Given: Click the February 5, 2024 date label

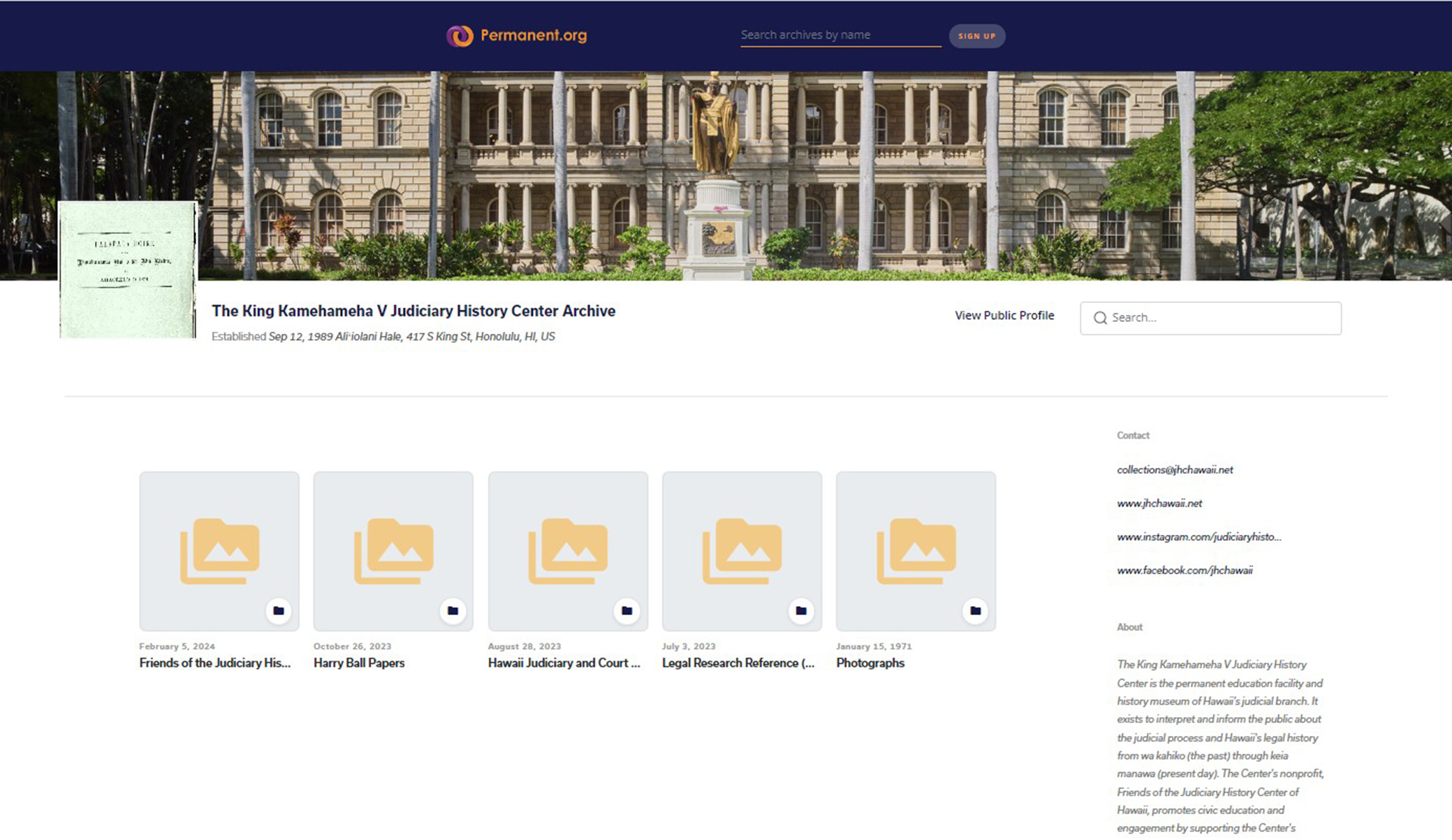Looking at the screenshot, I should [x=177, y=647].
